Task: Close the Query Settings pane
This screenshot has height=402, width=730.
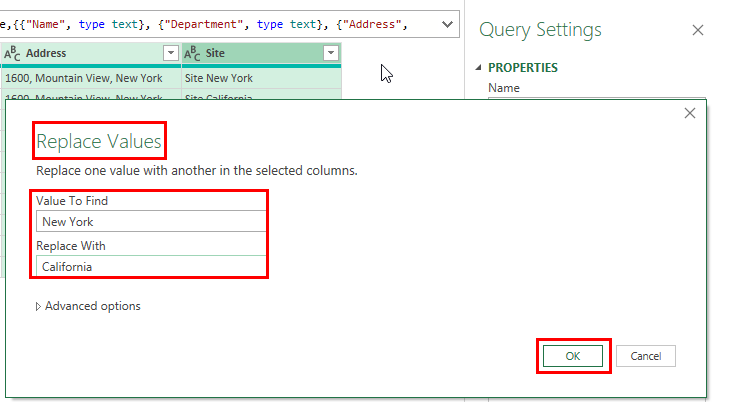Action: pyautogui.click(x=697, y=30)
